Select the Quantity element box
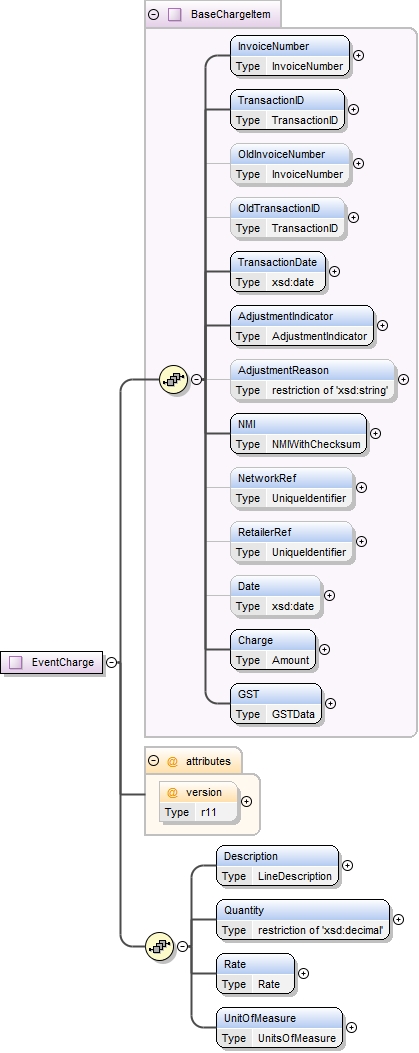 click(303, 920)
